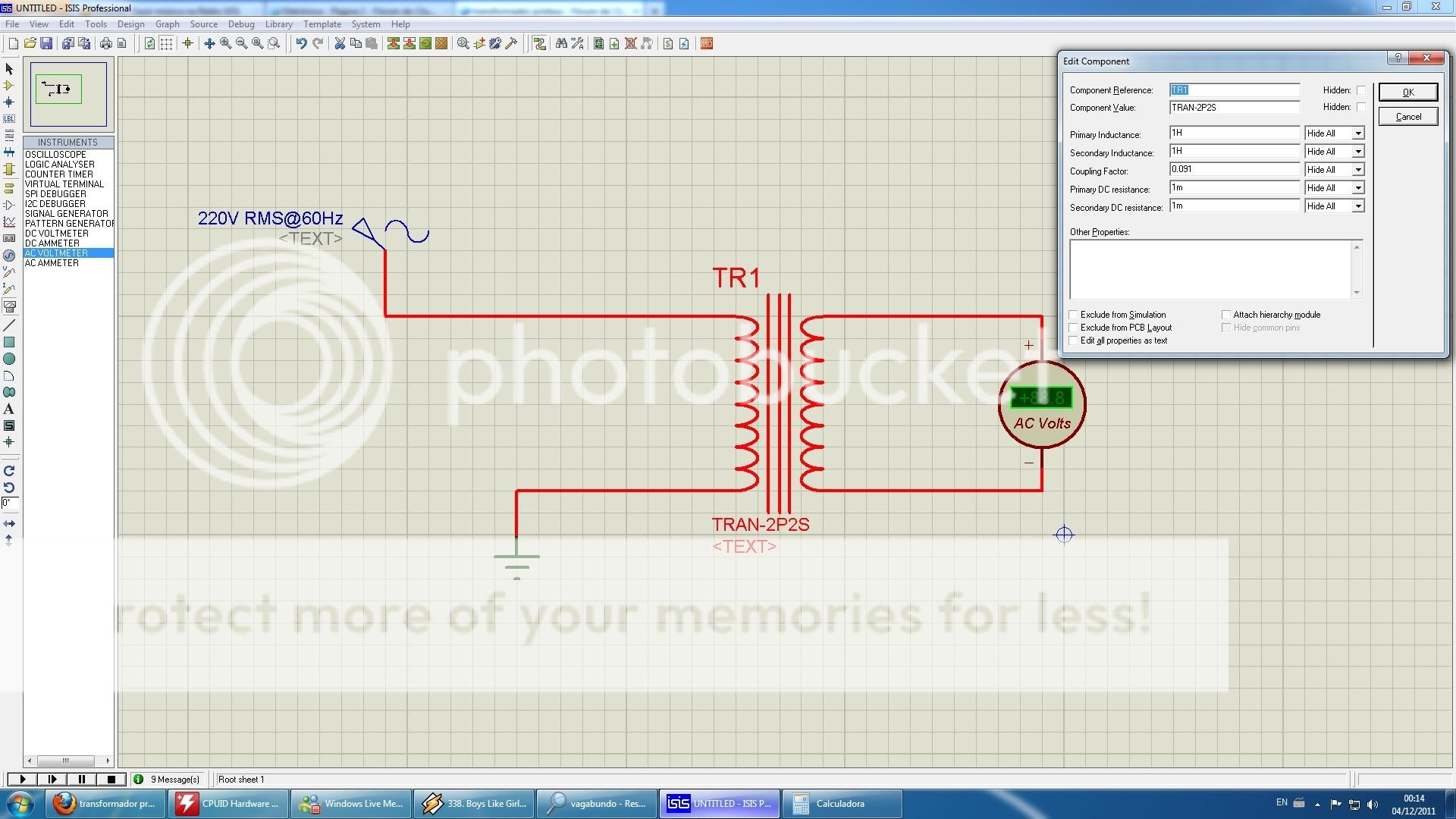Click into Coupling Factor input field
The height and width of the screenshot is (819, 1456).
(x=1234, y=170)
